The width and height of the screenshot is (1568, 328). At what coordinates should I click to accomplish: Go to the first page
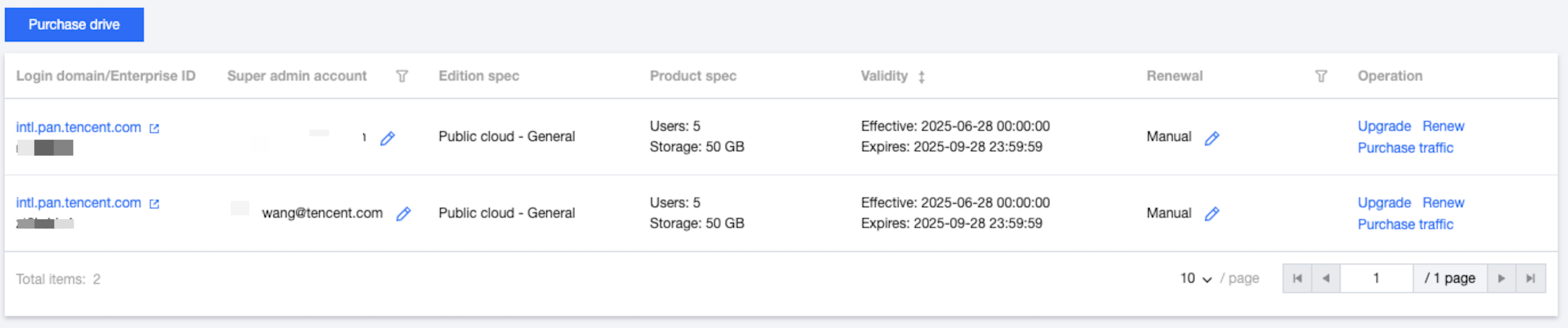(x=1297, y=278)
